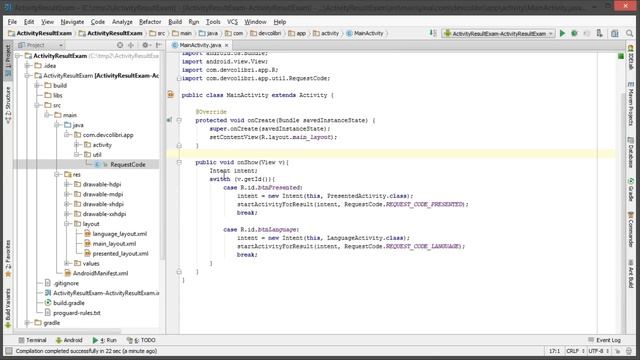Collapse the ActivityResultExam root node

pyautogui.click(x=18, y=56)
